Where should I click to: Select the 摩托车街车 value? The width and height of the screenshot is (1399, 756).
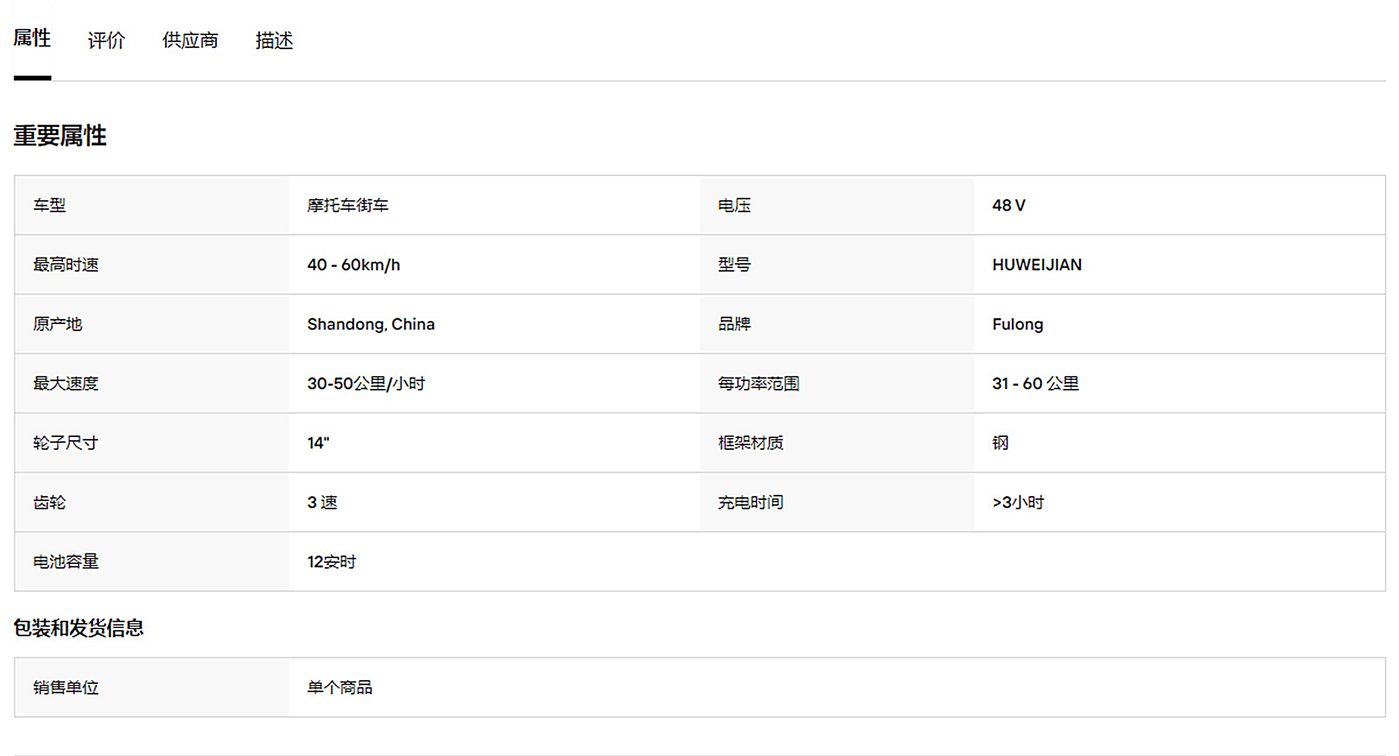(348, 205)
